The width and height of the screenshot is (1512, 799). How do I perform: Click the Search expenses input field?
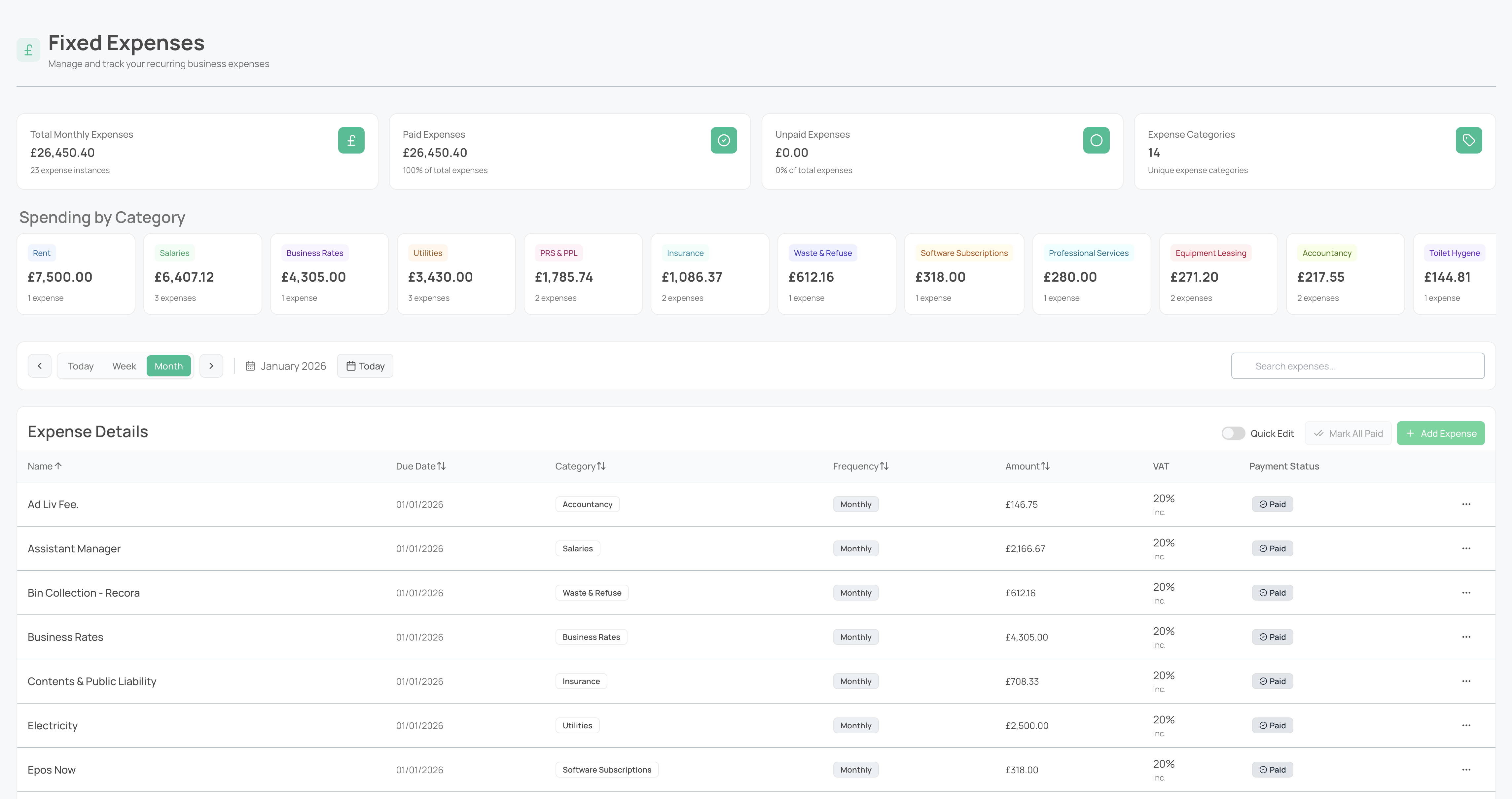[x=1357, y=366]
